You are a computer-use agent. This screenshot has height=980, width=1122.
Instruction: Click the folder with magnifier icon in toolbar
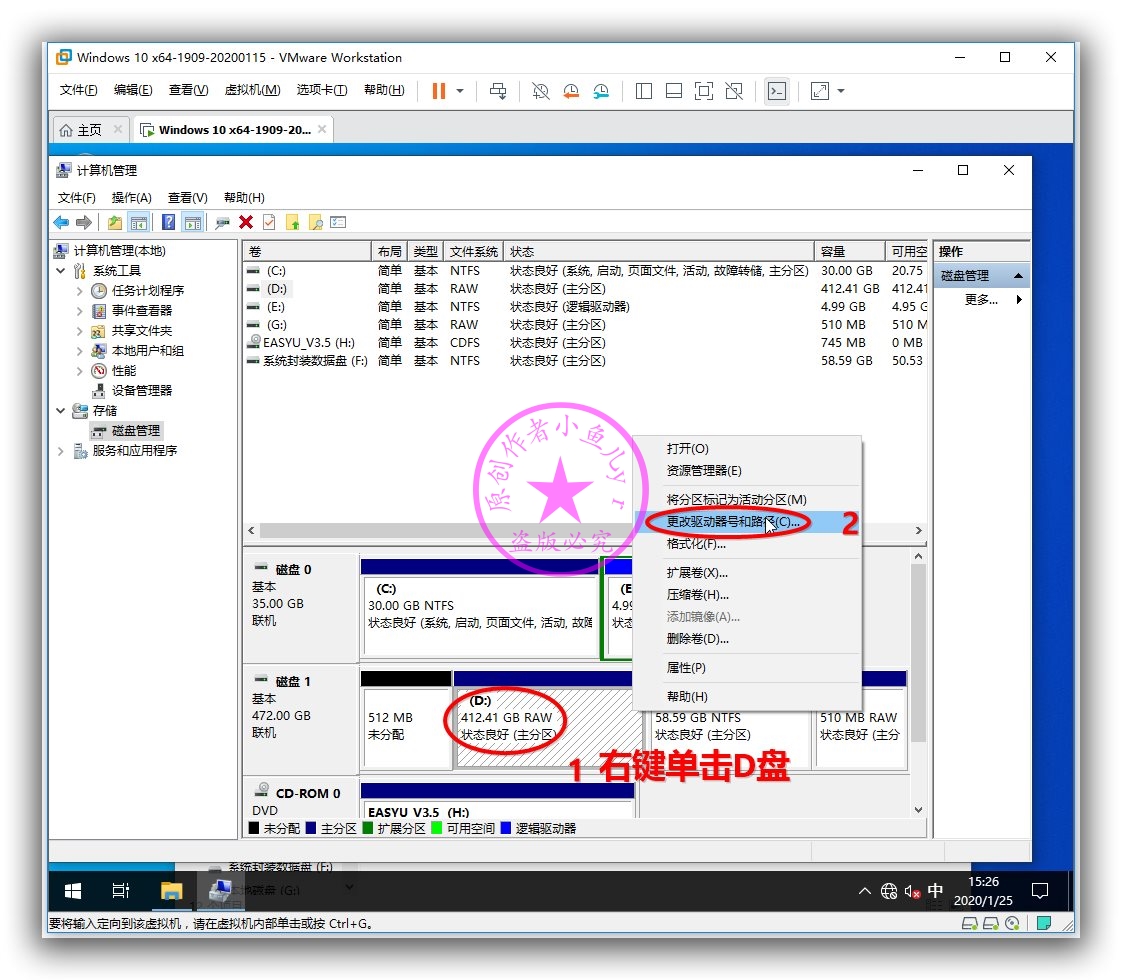point(316,222)
